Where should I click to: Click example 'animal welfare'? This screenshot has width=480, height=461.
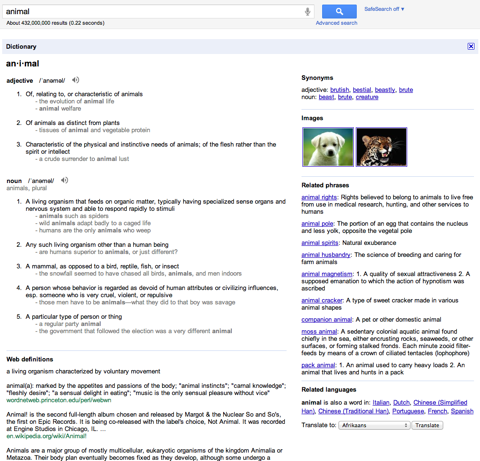tap(60, 109)
